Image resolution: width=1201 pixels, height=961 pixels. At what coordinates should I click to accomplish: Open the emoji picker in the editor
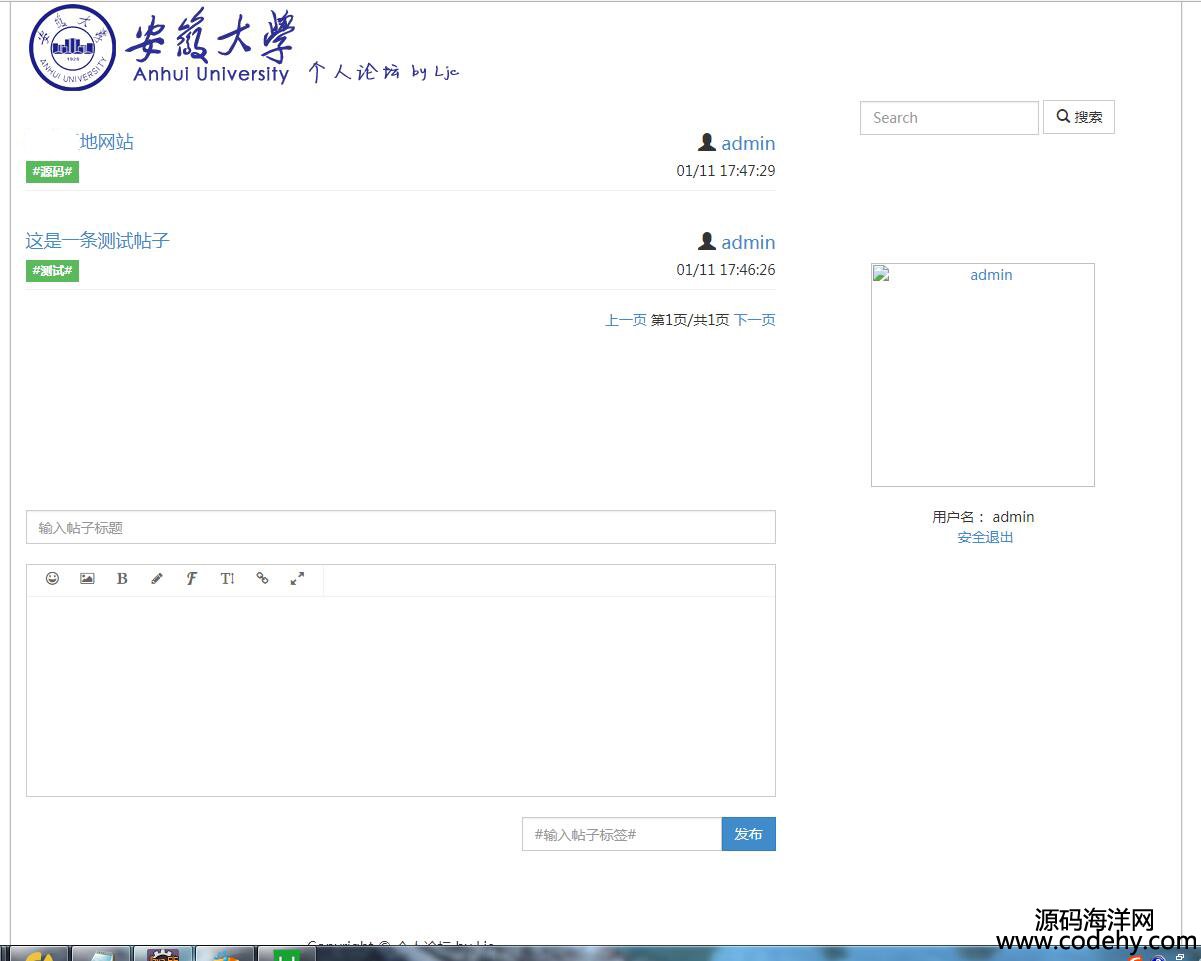tap(52, 579)
